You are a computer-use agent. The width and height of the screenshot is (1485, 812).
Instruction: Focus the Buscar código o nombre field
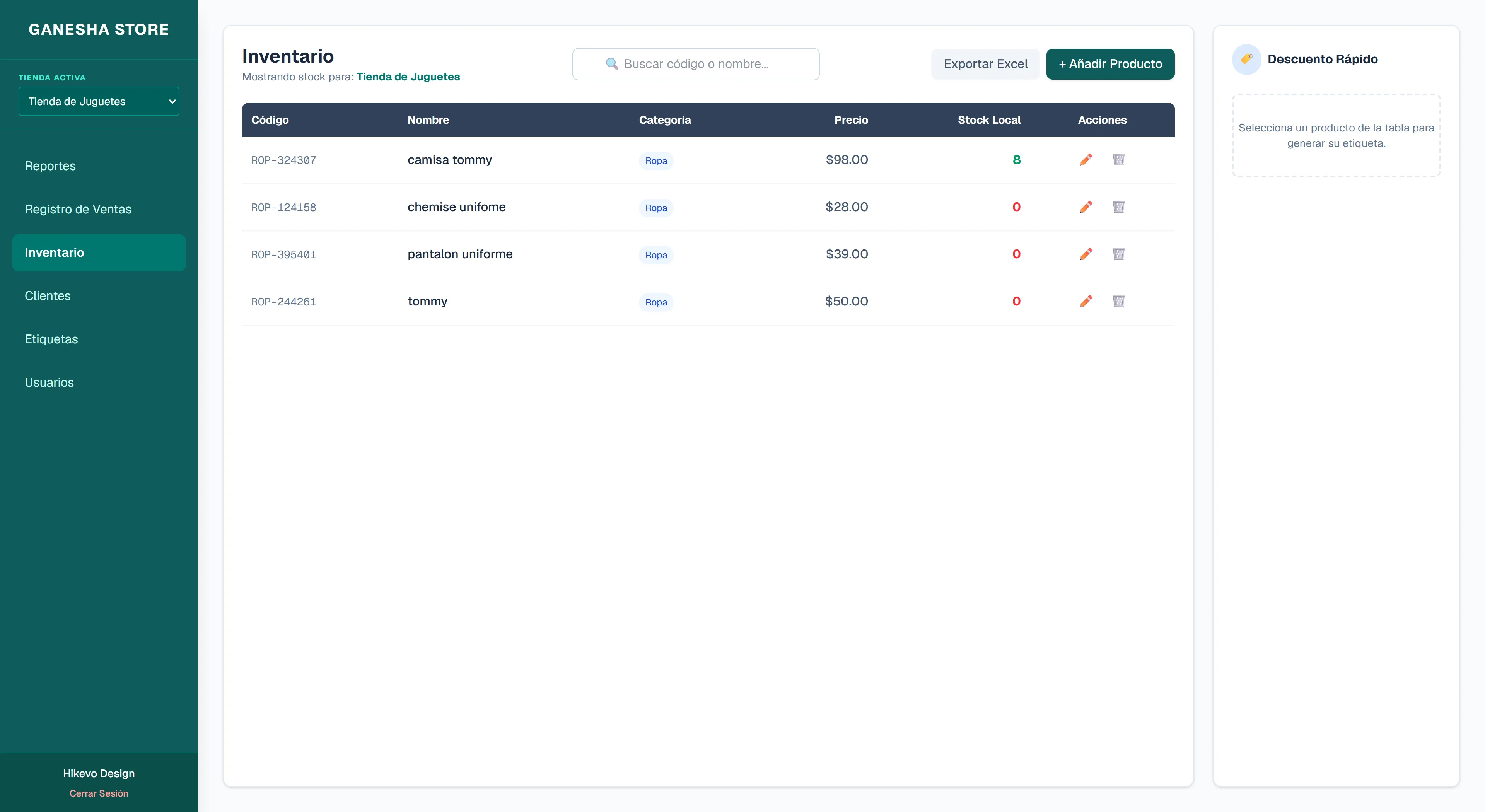696,64
